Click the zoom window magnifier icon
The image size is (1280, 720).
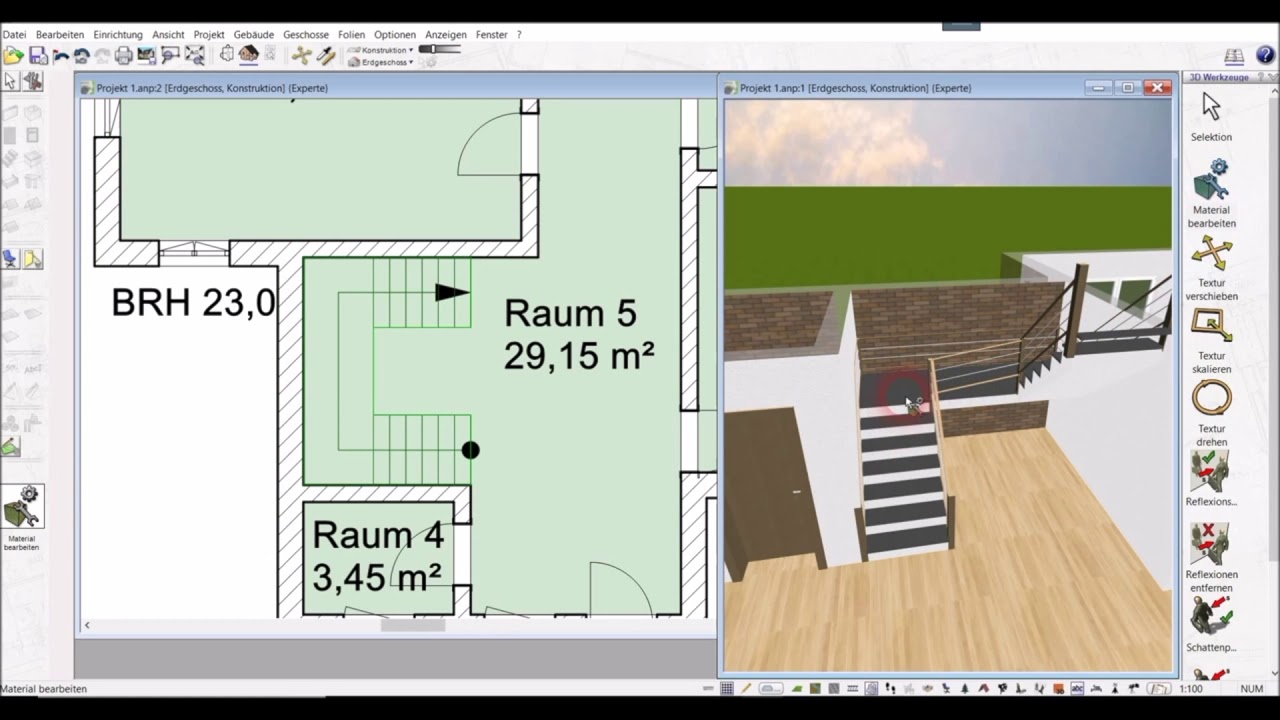(170, 55)
